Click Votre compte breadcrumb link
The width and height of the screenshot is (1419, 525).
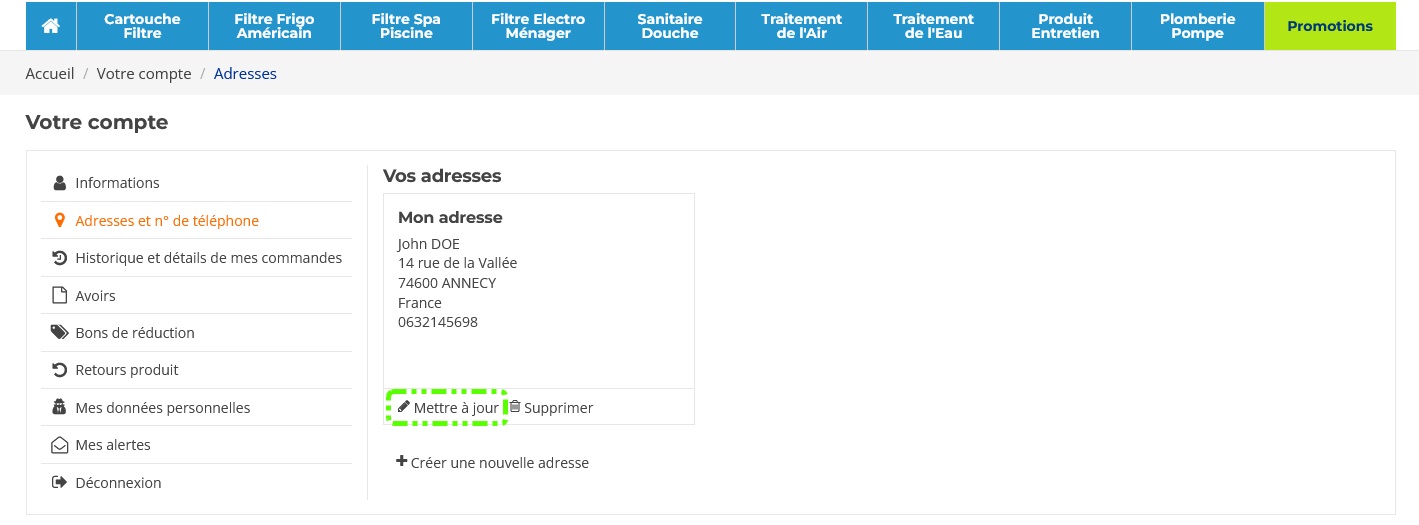(x=144, y=74)
